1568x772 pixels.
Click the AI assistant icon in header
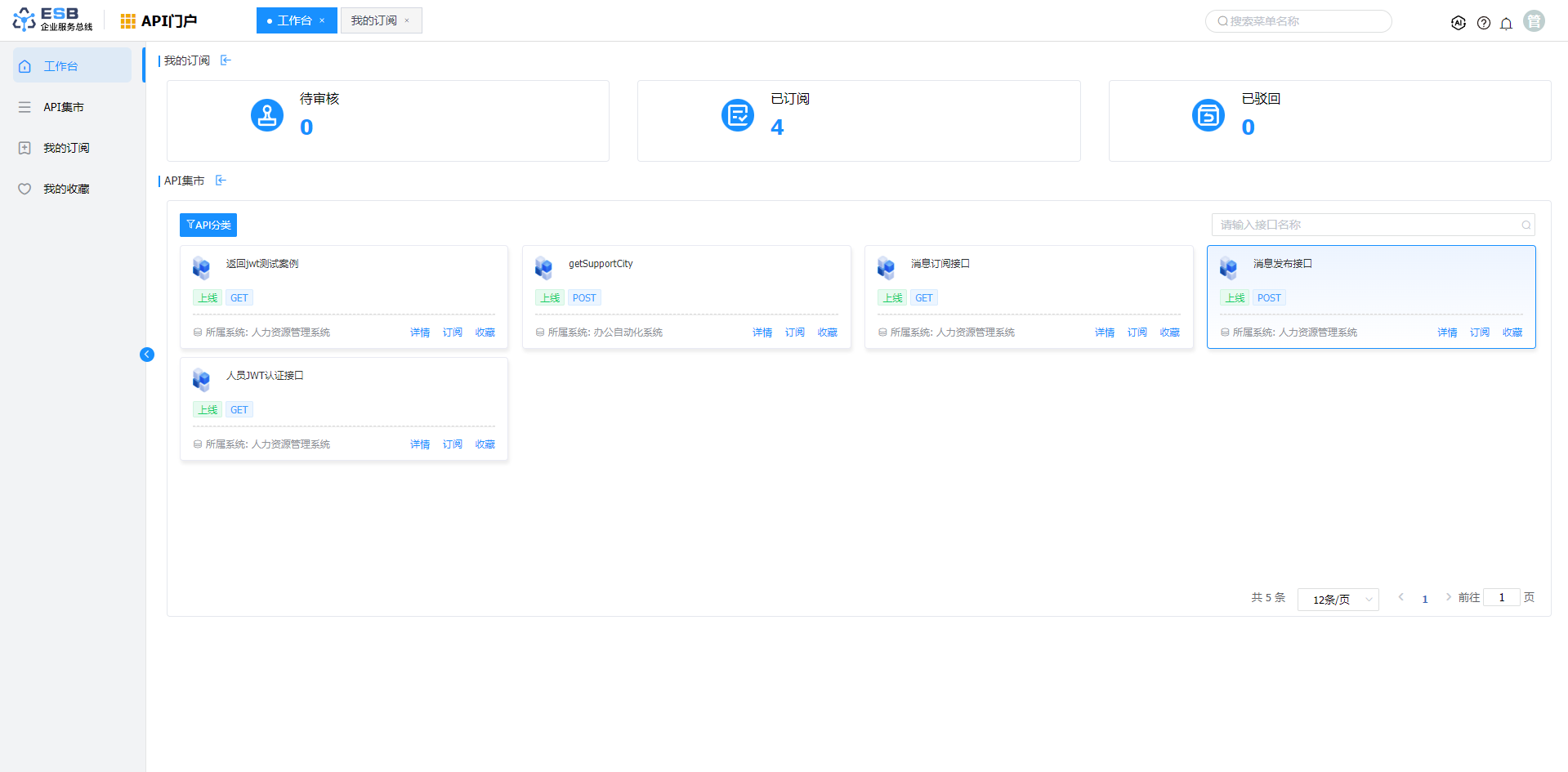1459,23
